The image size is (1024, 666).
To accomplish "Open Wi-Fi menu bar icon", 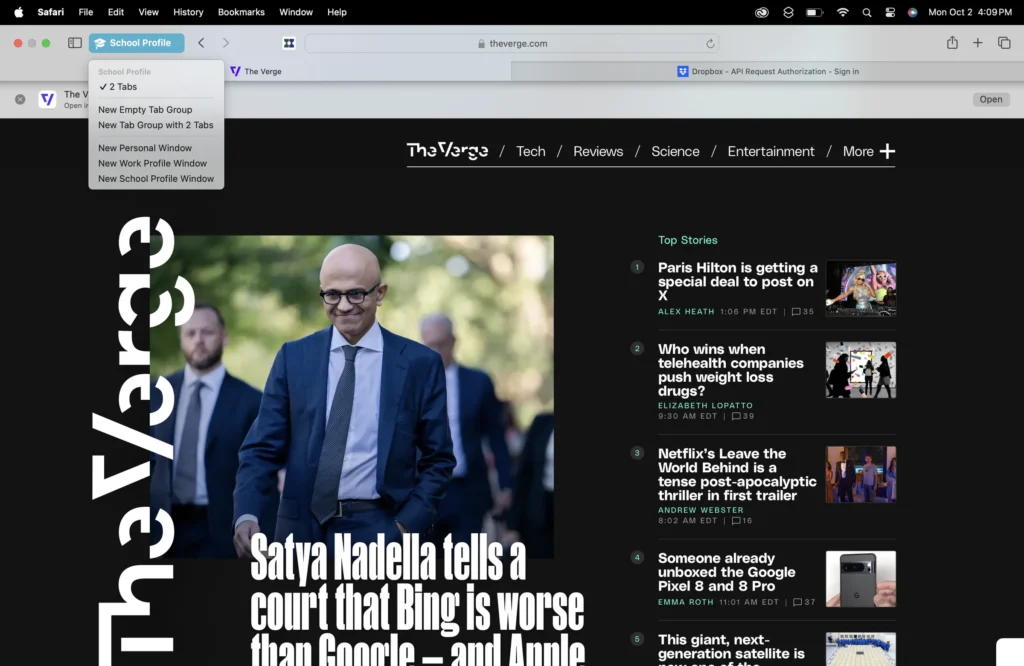I will [842, 12].
